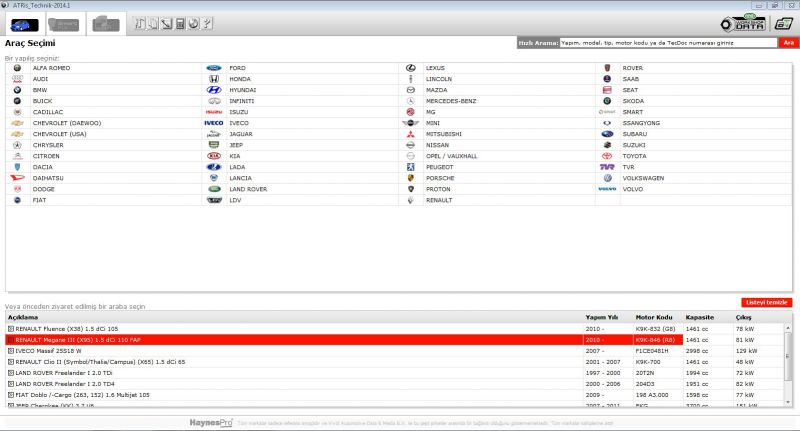Click the TVR logo icon
The width and height of the screenshot is (800, 431).
point(607,167)
